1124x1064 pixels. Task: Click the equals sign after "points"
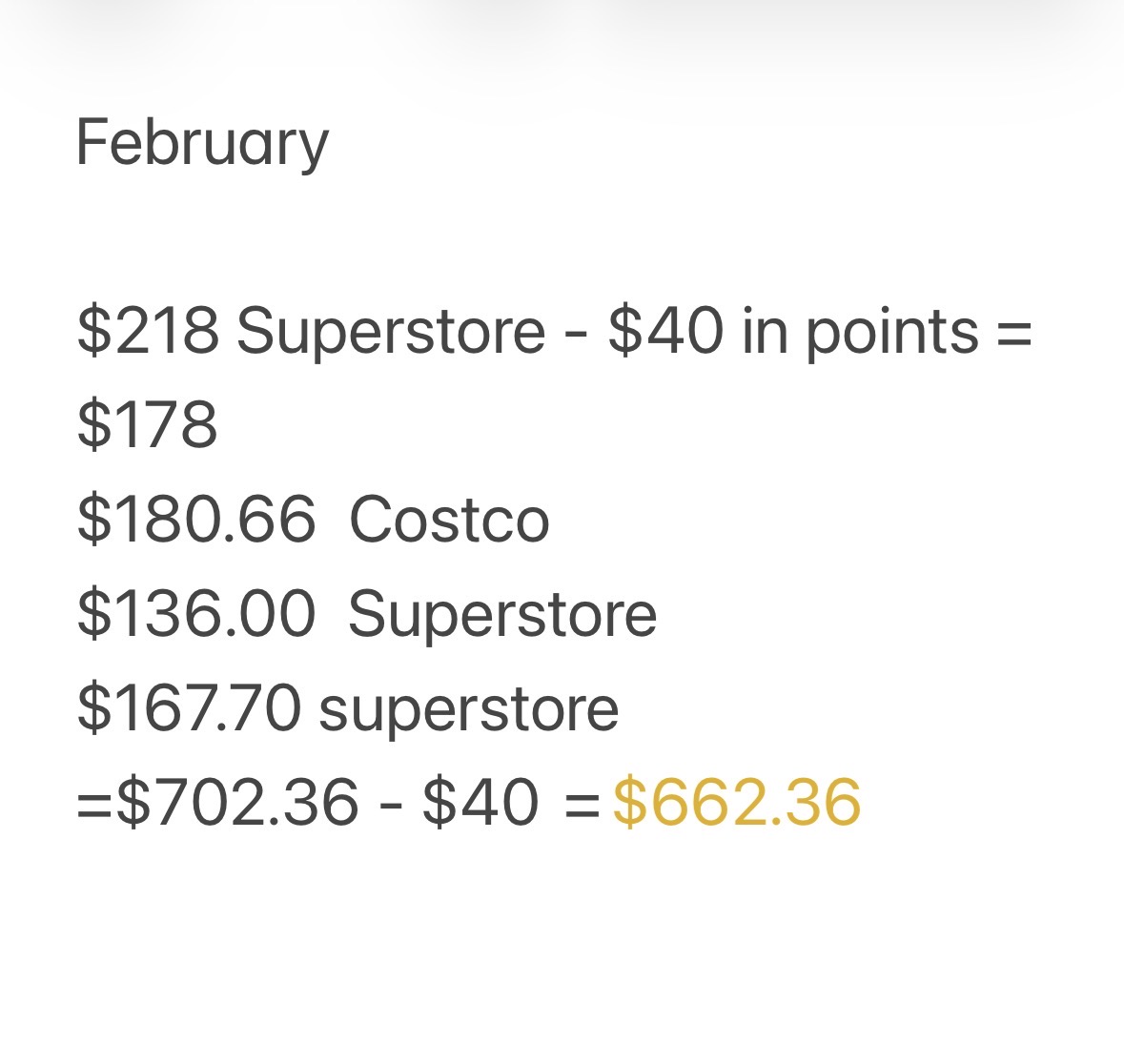[1014, 332]
